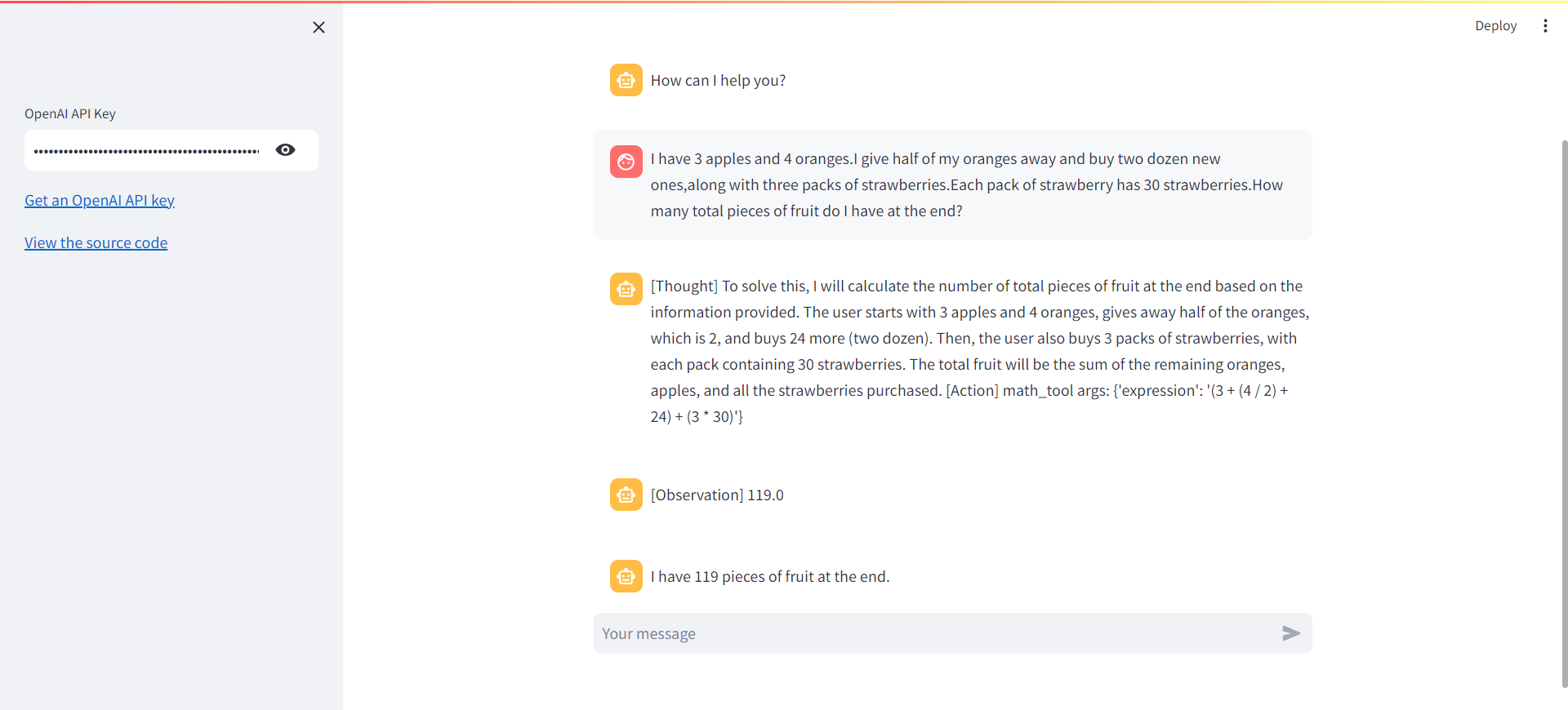Click the [Observation] 119.0 message text
1568x710 pixels.
click(x=717, y=495)
